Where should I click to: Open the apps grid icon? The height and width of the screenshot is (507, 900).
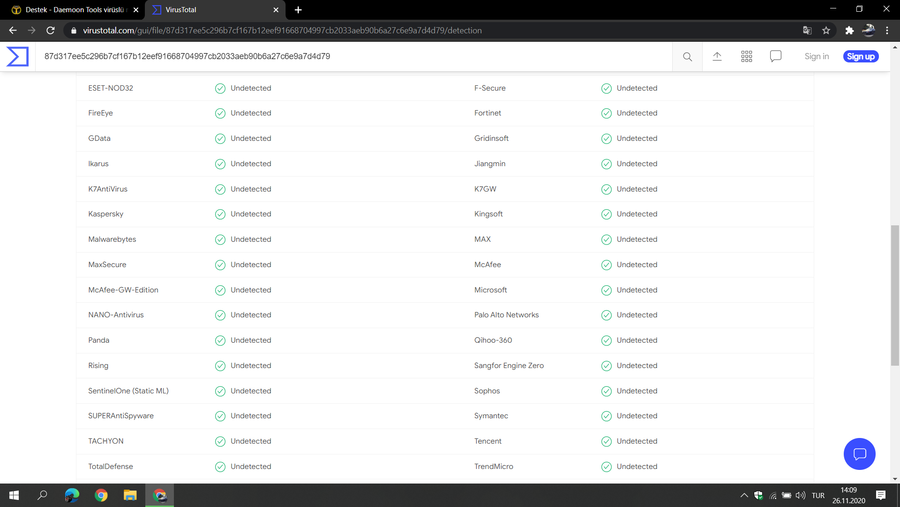(746, 56)
